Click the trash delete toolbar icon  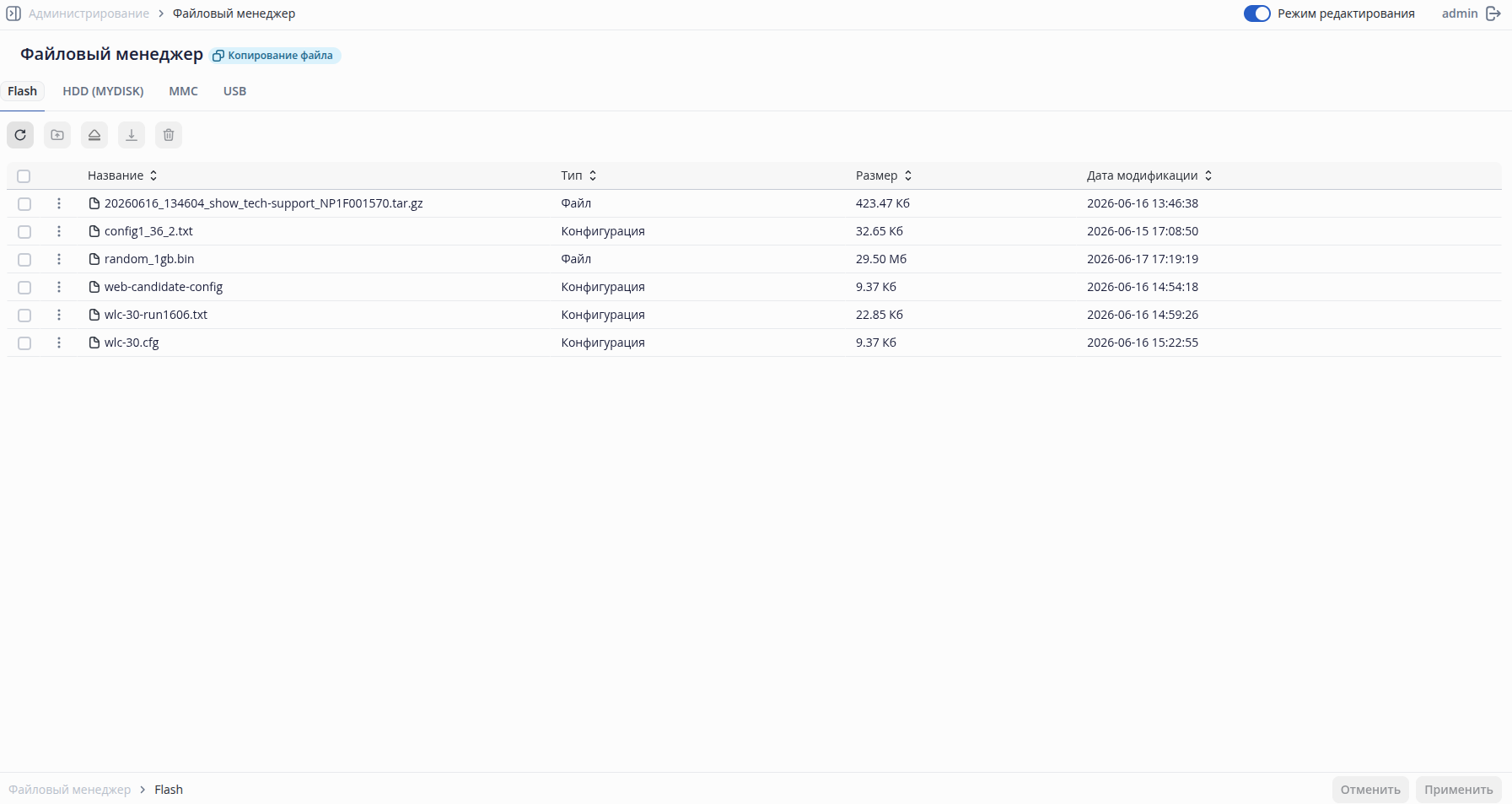[x=169, y=135]
